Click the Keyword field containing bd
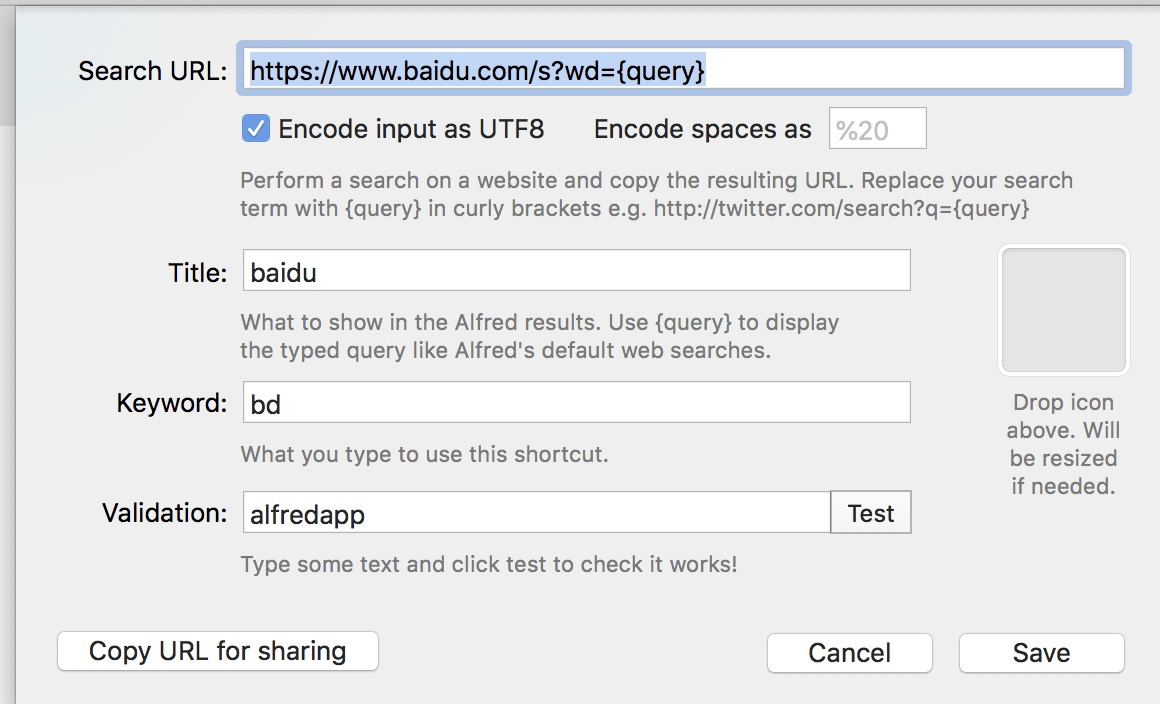 click(576, 402)
